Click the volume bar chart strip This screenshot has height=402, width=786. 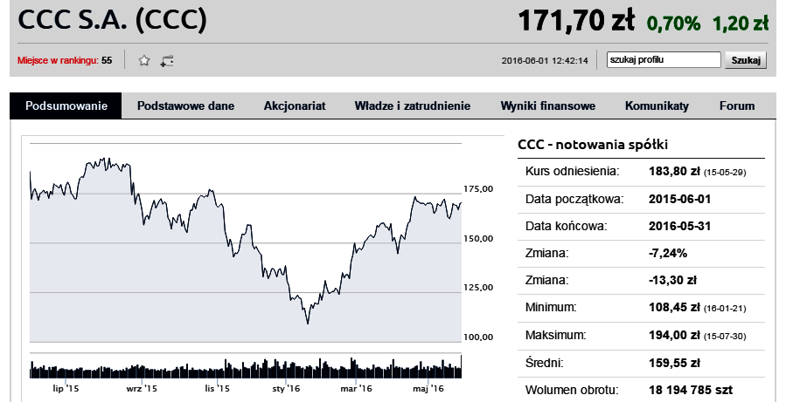[245, 368]
